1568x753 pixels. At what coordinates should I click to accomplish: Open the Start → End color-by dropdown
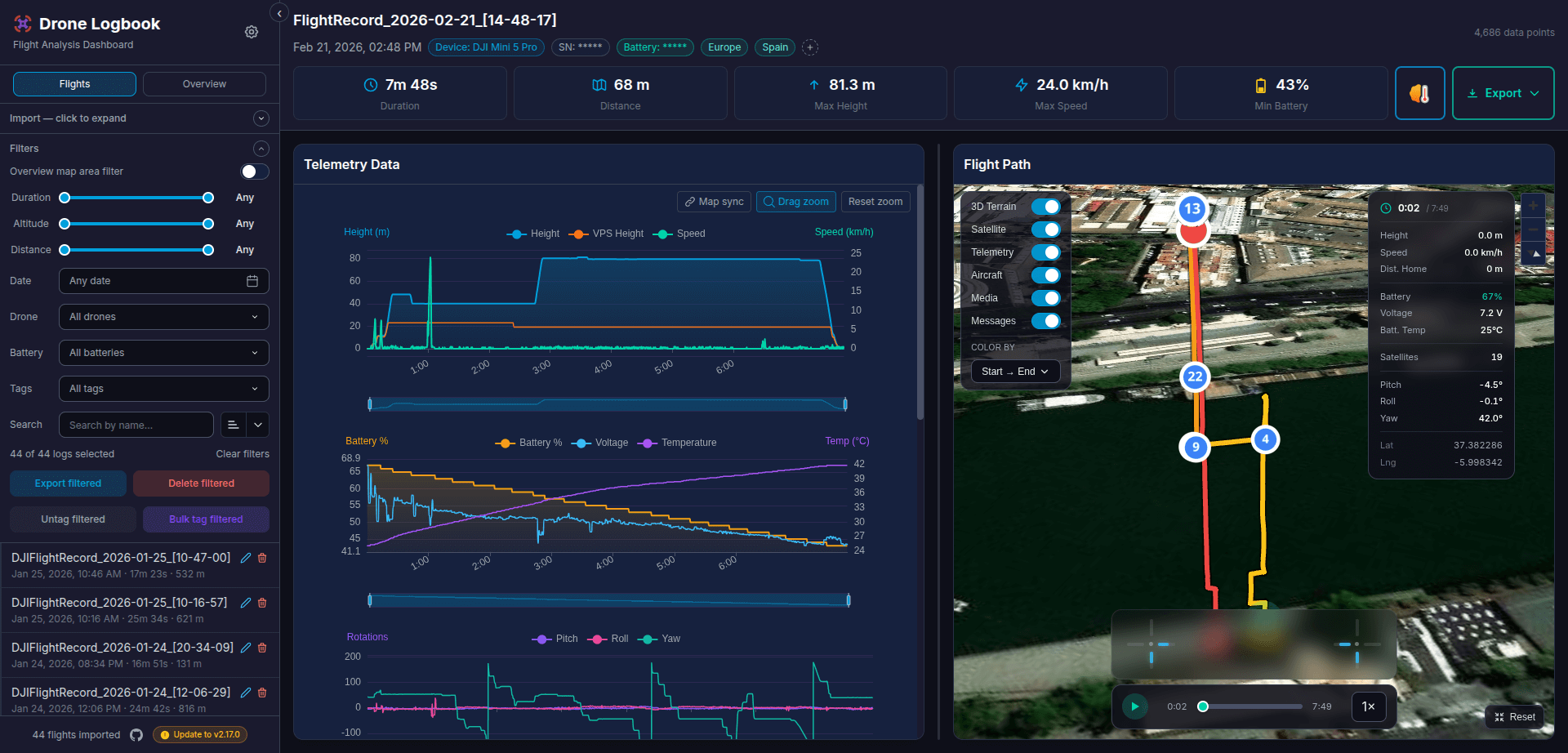[x=1014, y=372]
